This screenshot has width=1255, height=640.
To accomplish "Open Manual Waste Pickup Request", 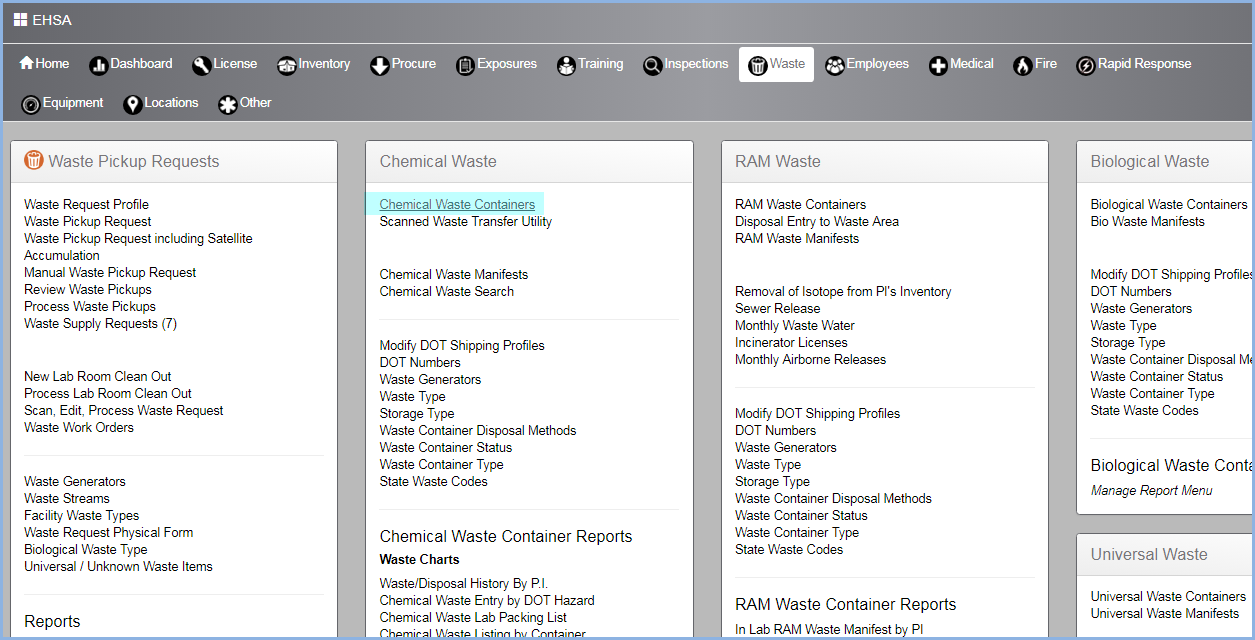I will pos(110,273).
